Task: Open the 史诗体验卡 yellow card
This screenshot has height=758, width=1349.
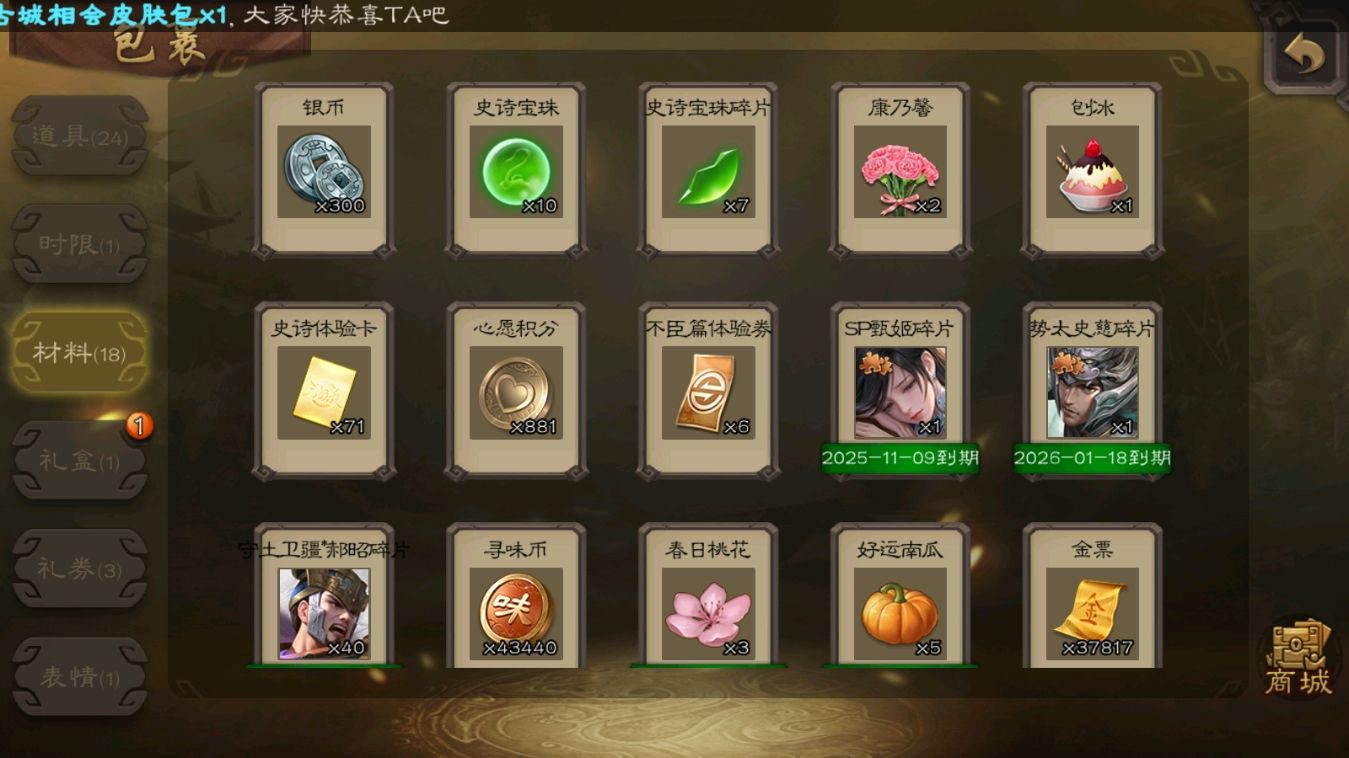Action: click(x=323, y=392)
